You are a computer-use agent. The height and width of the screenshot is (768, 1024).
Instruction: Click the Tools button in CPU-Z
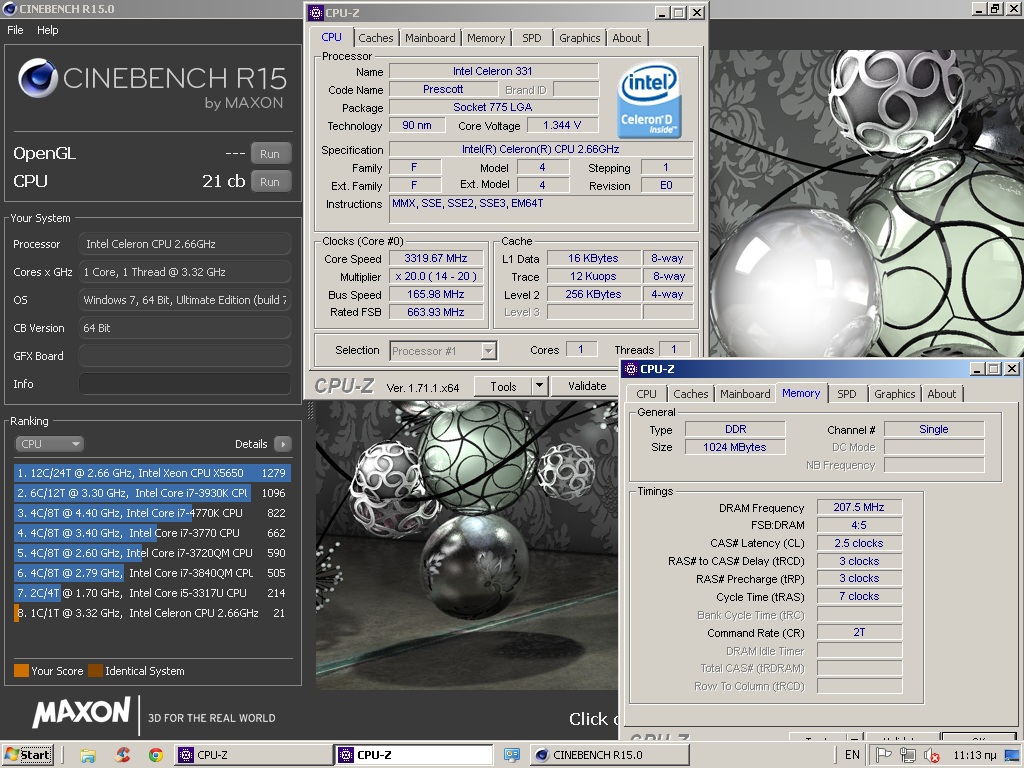[x=503, y=387]
